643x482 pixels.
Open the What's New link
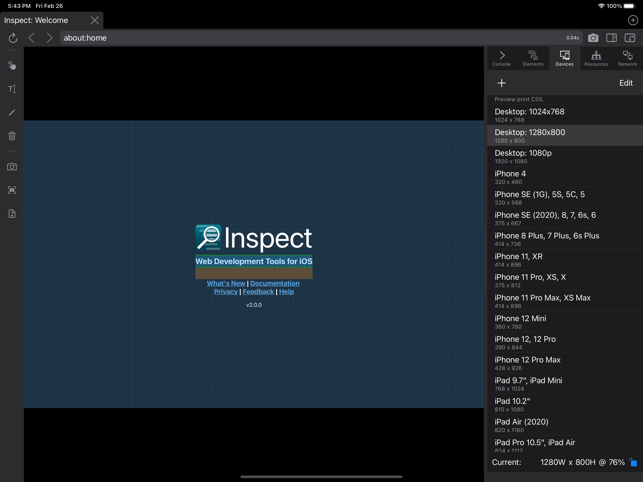pos(226,283)
